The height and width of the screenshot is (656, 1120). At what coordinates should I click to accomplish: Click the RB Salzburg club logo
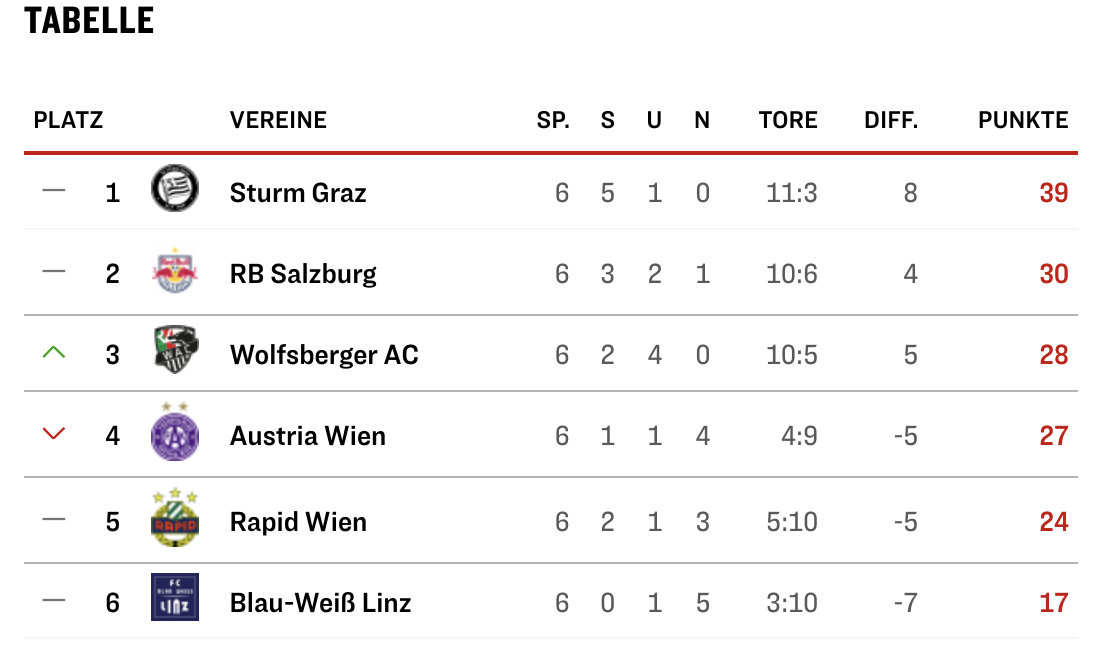[175, 272]
